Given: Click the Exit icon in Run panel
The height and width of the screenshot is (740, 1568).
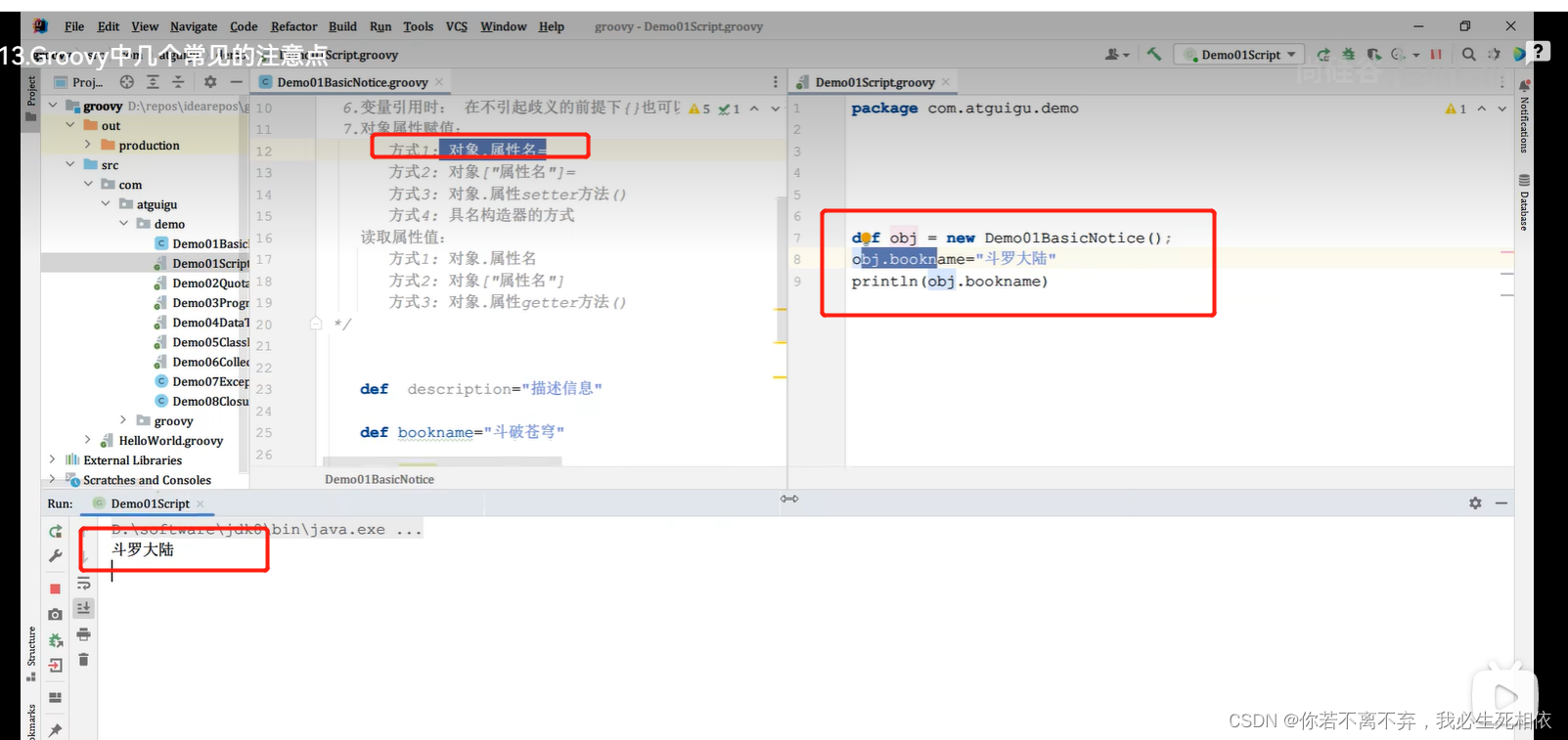Looking at the screenshot, I should pos(56,666).
